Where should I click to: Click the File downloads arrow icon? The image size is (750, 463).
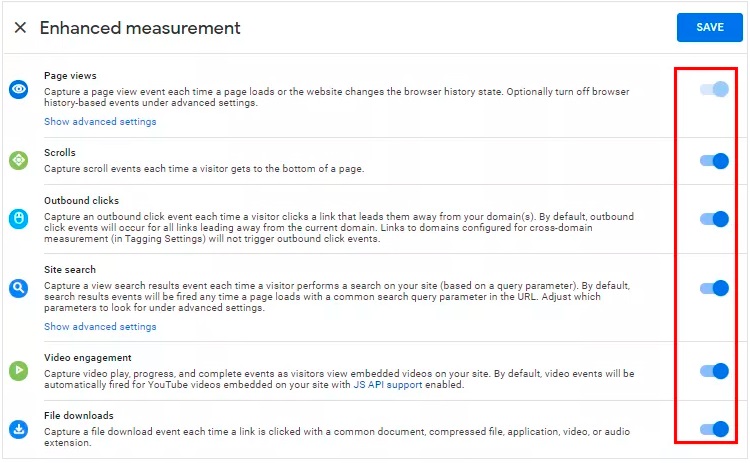tap(19, 429)
